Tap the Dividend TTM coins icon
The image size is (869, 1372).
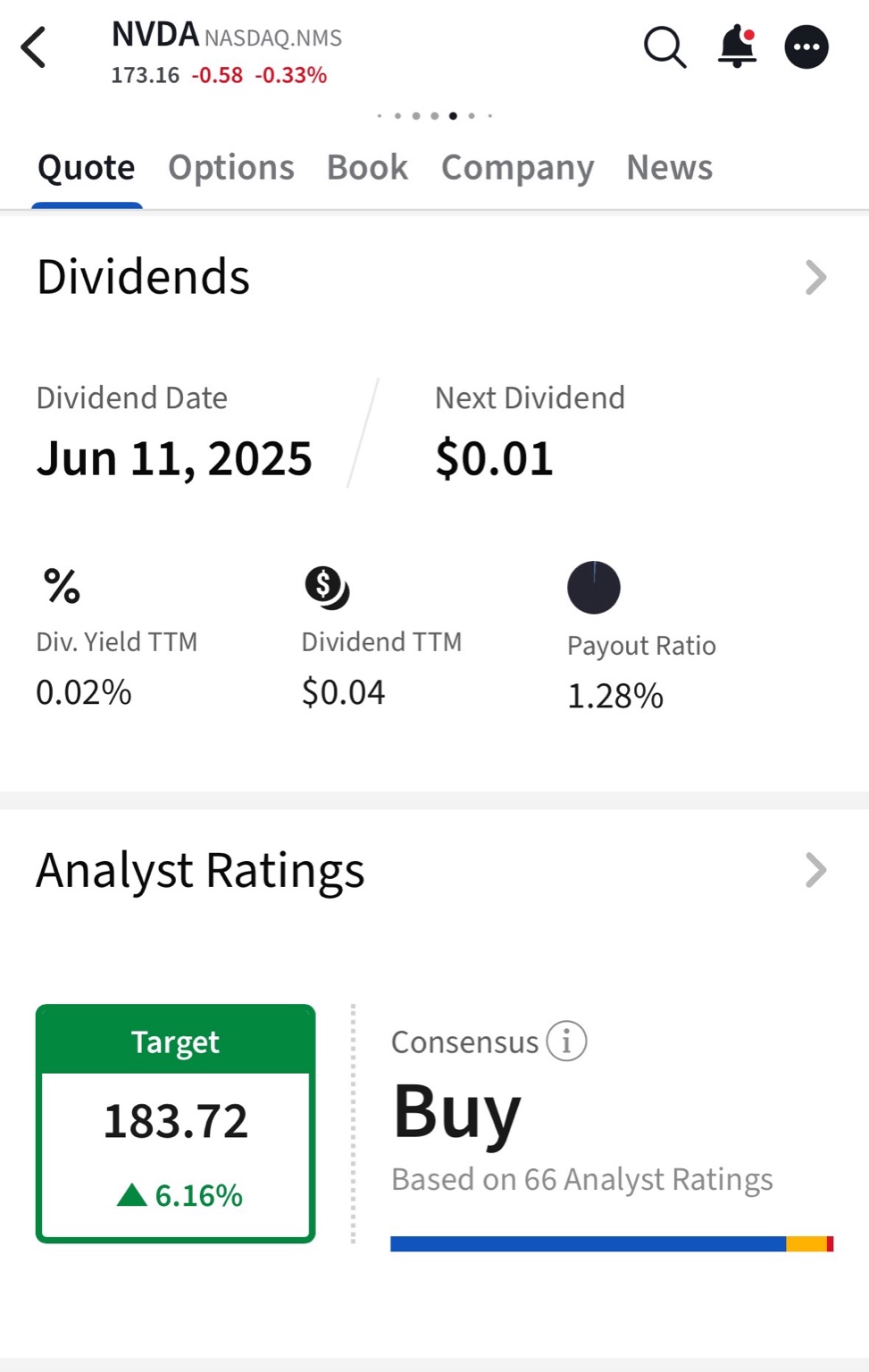pos(327,588)
